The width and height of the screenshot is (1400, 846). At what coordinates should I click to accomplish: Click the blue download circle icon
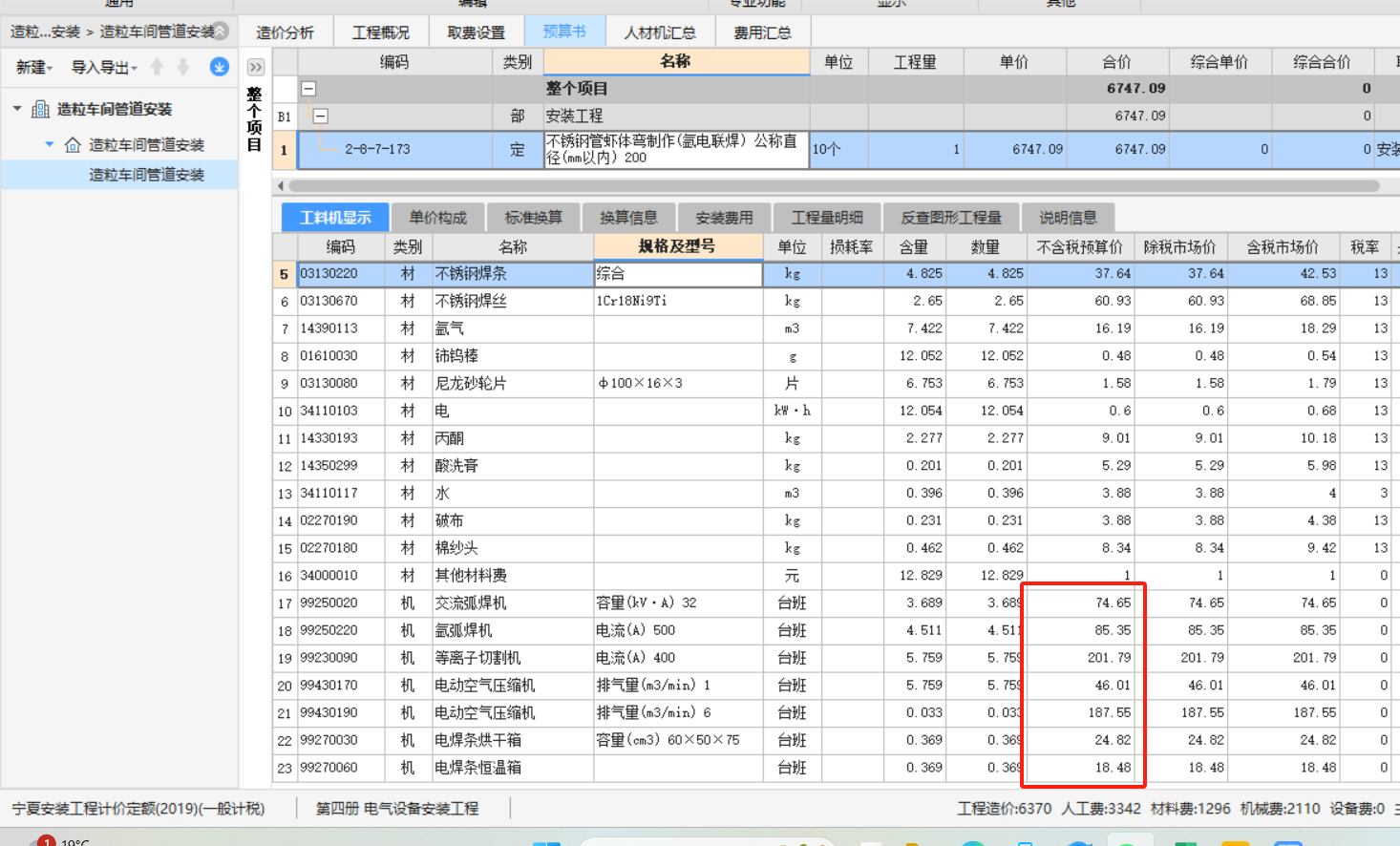coord(220,67)
